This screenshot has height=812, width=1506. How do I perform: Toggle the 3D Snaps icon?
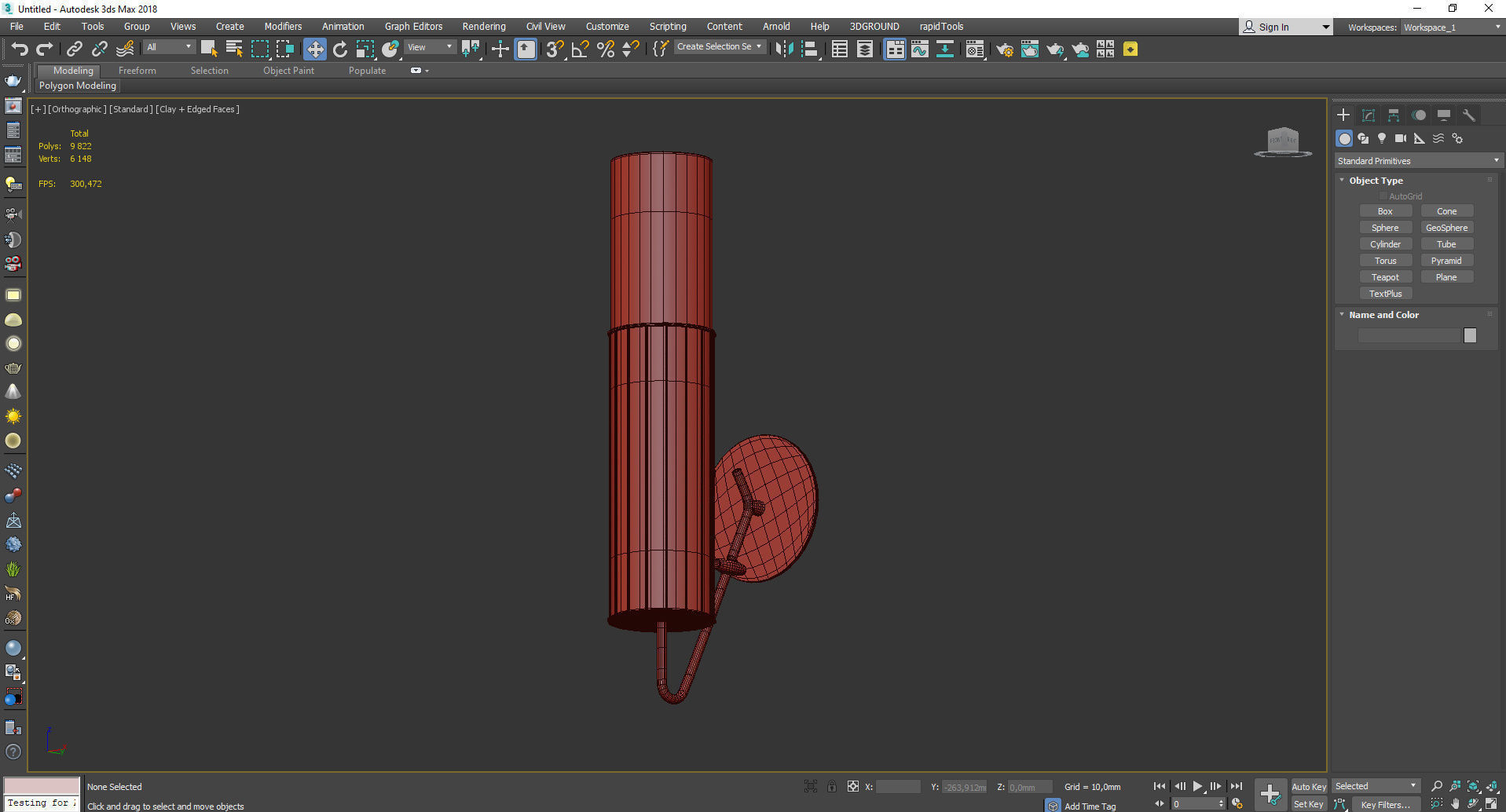[x=555, y=49]
